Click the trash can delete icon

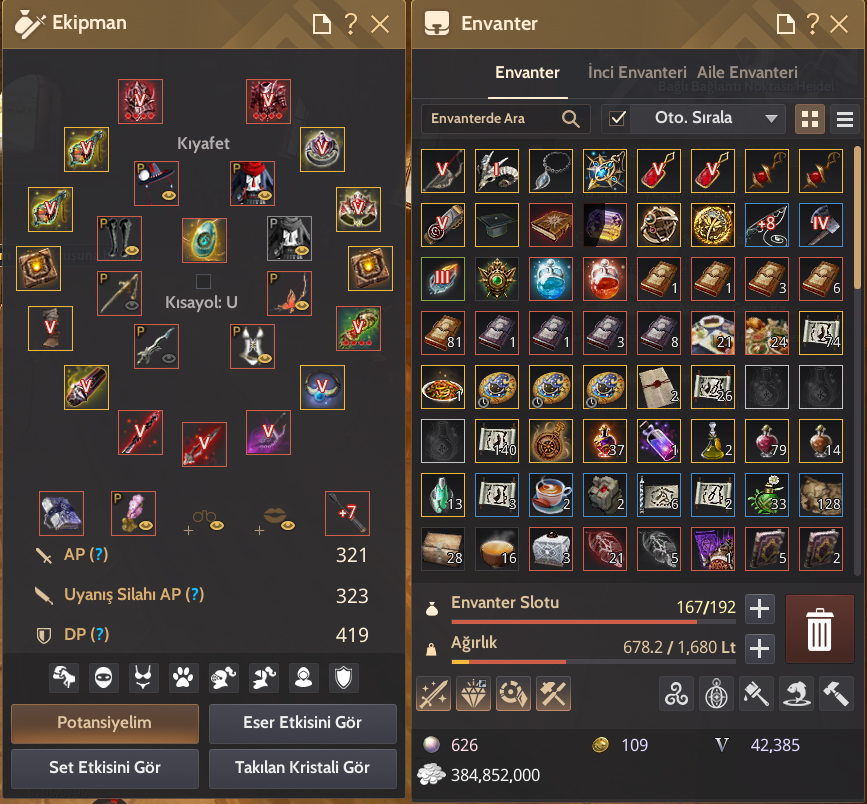819,629
